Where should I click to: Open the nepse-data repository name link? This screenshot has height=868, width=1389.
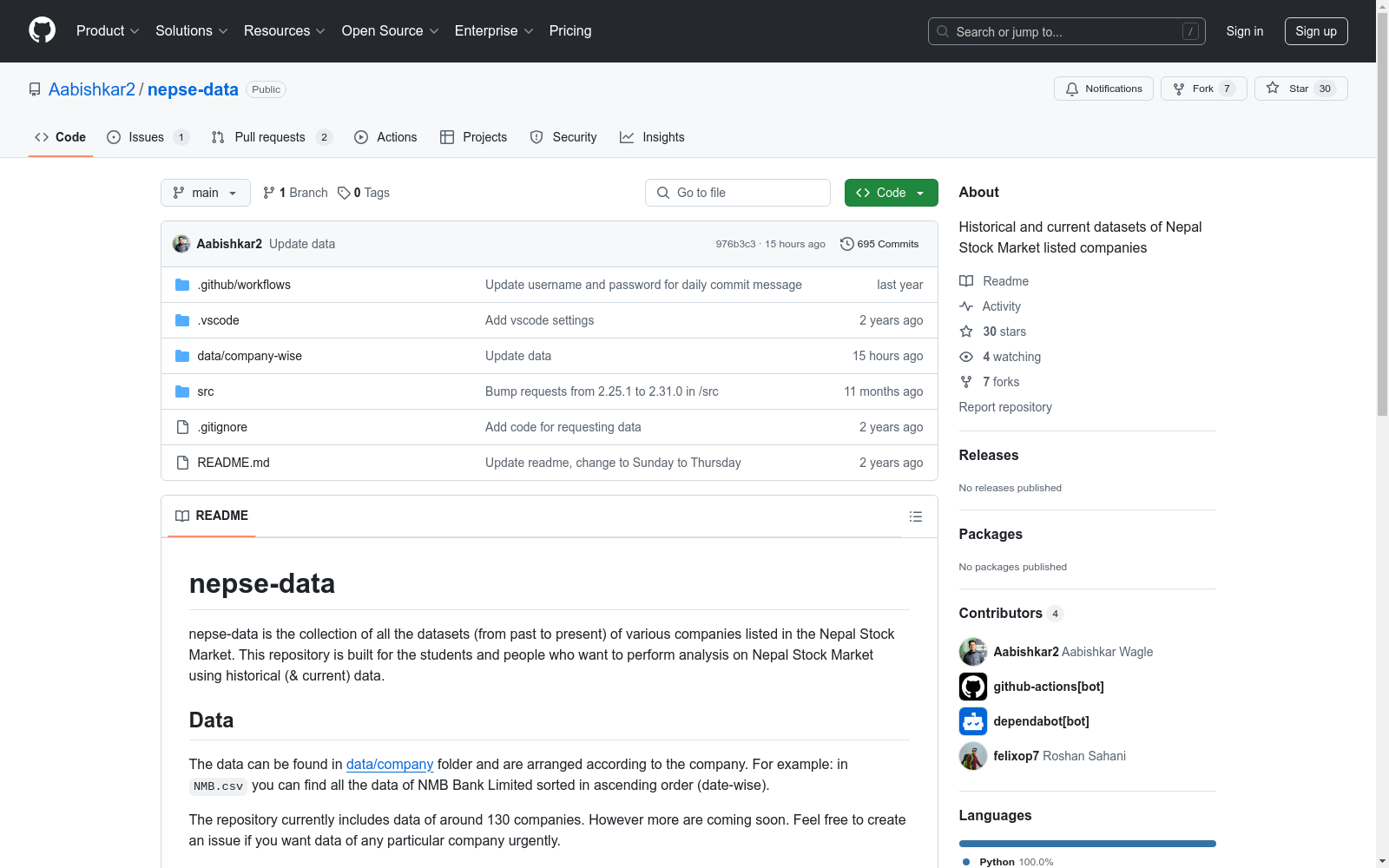[x=193, y=89]
